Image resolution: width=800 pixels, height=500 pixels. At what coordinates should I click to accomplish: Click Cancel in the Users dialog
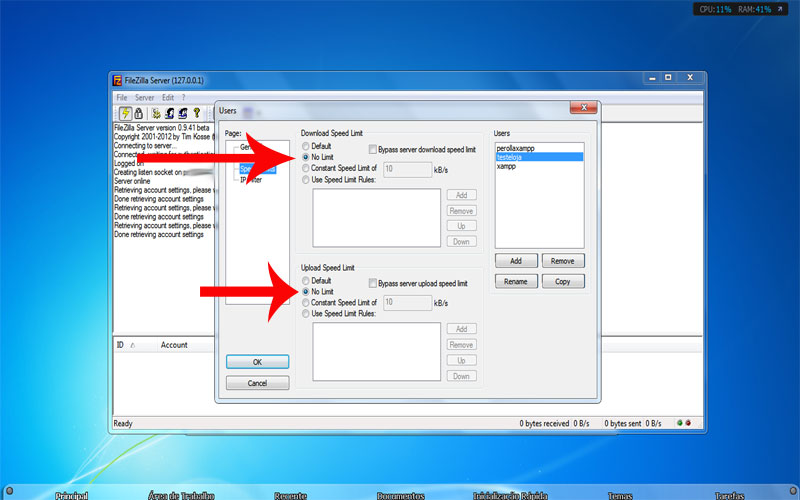257,383
